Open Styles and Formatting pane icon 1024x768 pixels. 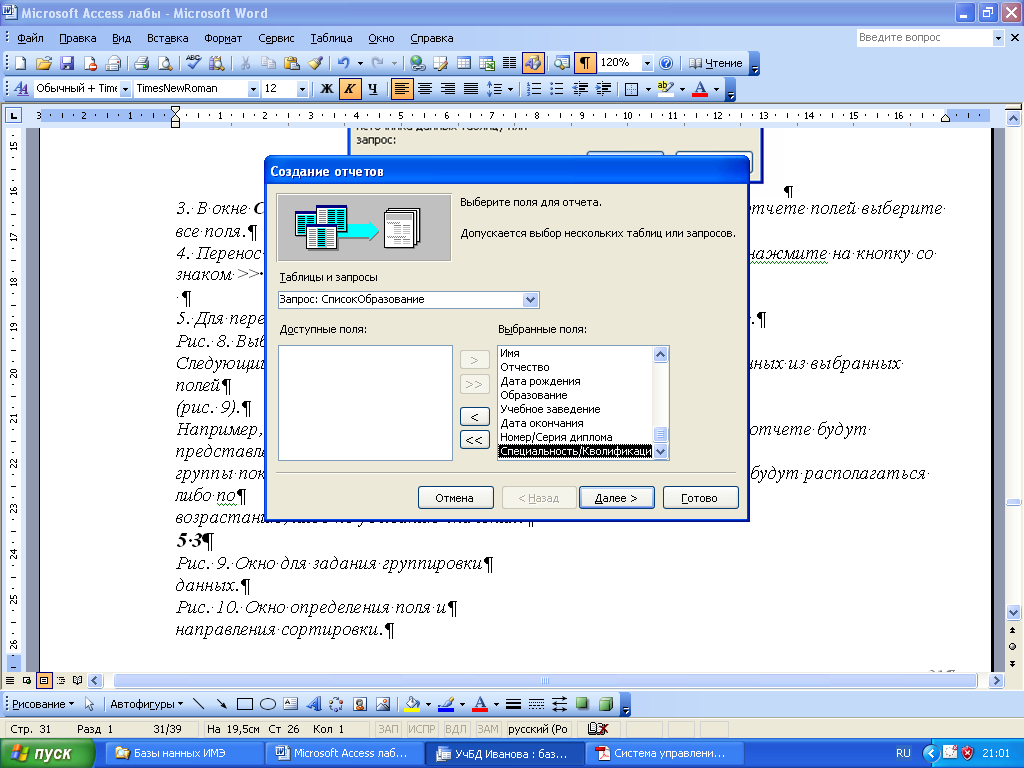pyautogui.click(x=21, y=88)
